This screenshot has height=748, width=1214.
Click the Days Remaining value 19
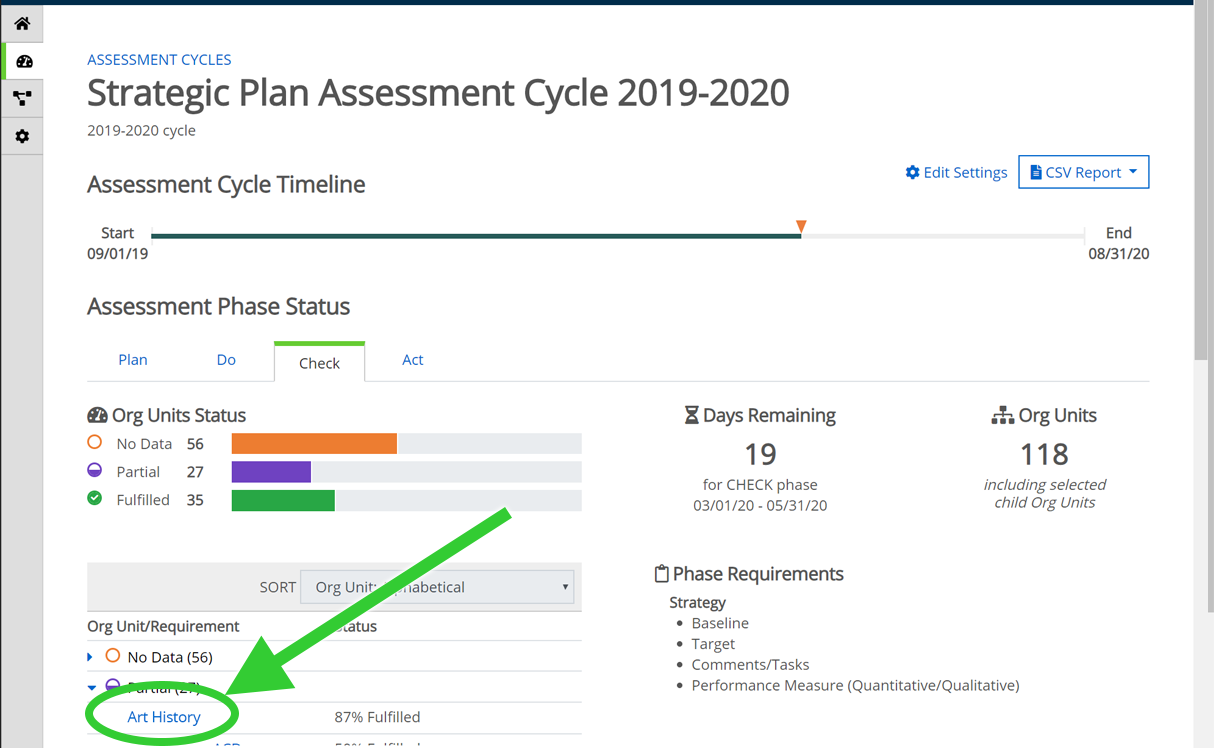click(760, 454)
